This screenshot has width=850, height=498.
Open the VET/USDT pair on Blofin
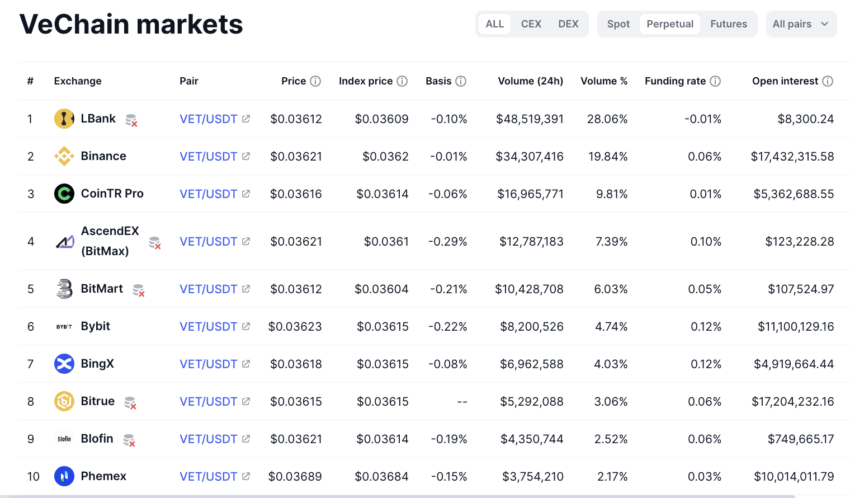point(208,439)
